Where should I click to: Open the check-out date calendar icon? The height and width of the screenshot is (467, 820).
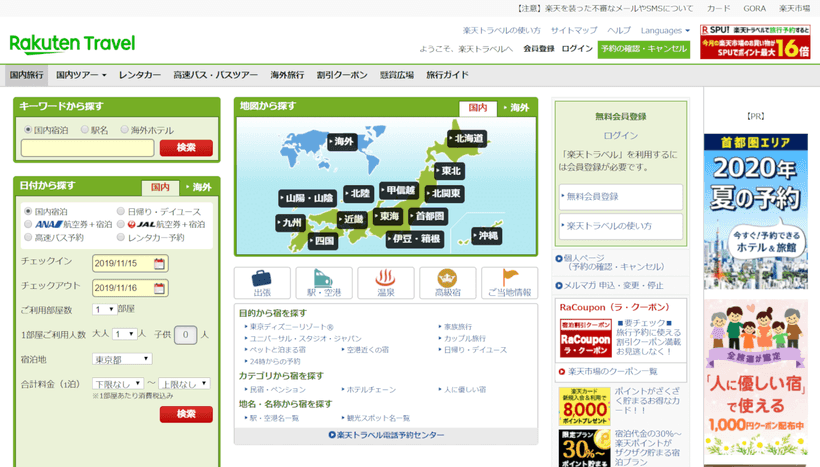coord(160,287)
